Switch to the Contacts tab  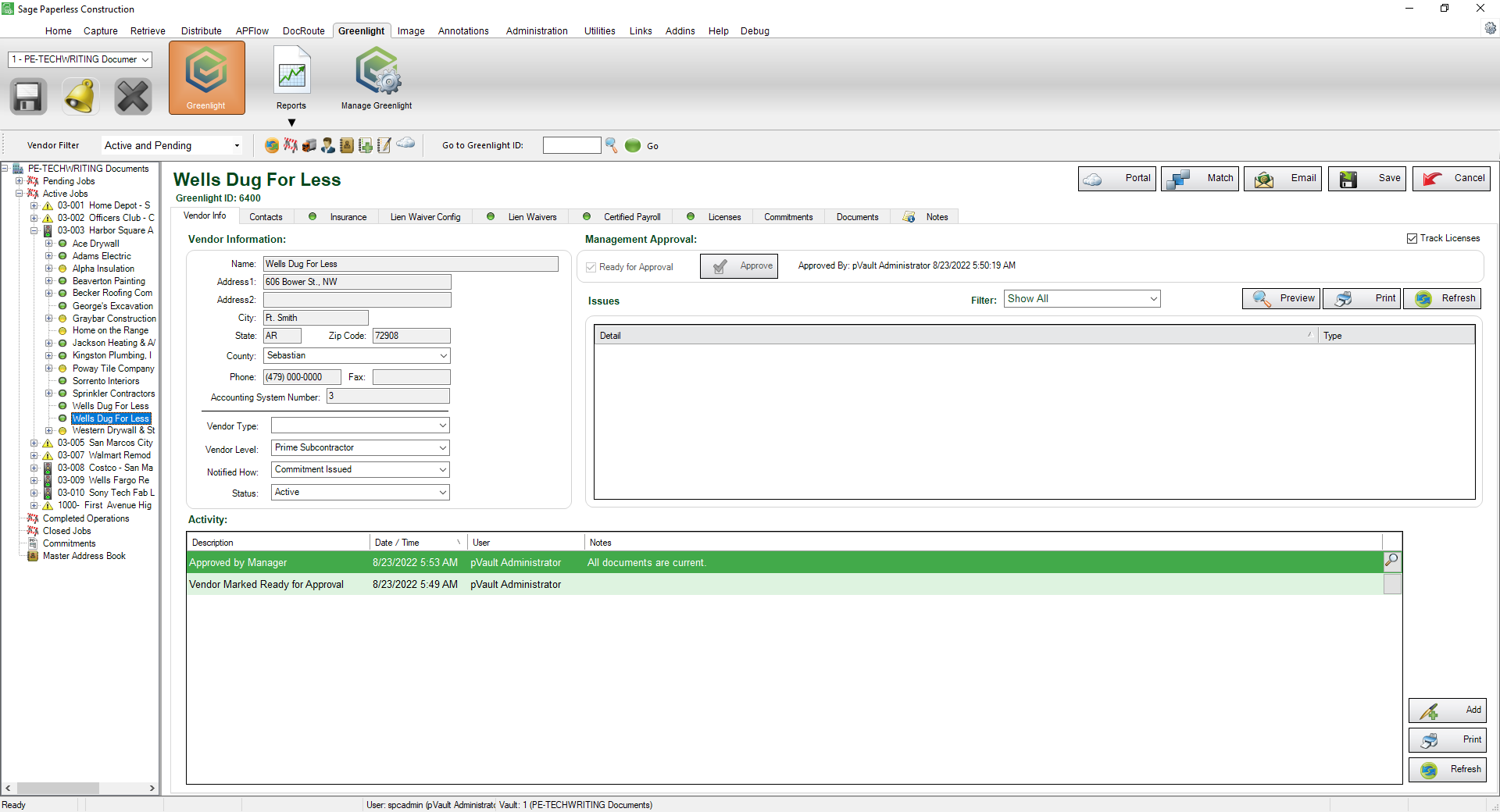266,217
